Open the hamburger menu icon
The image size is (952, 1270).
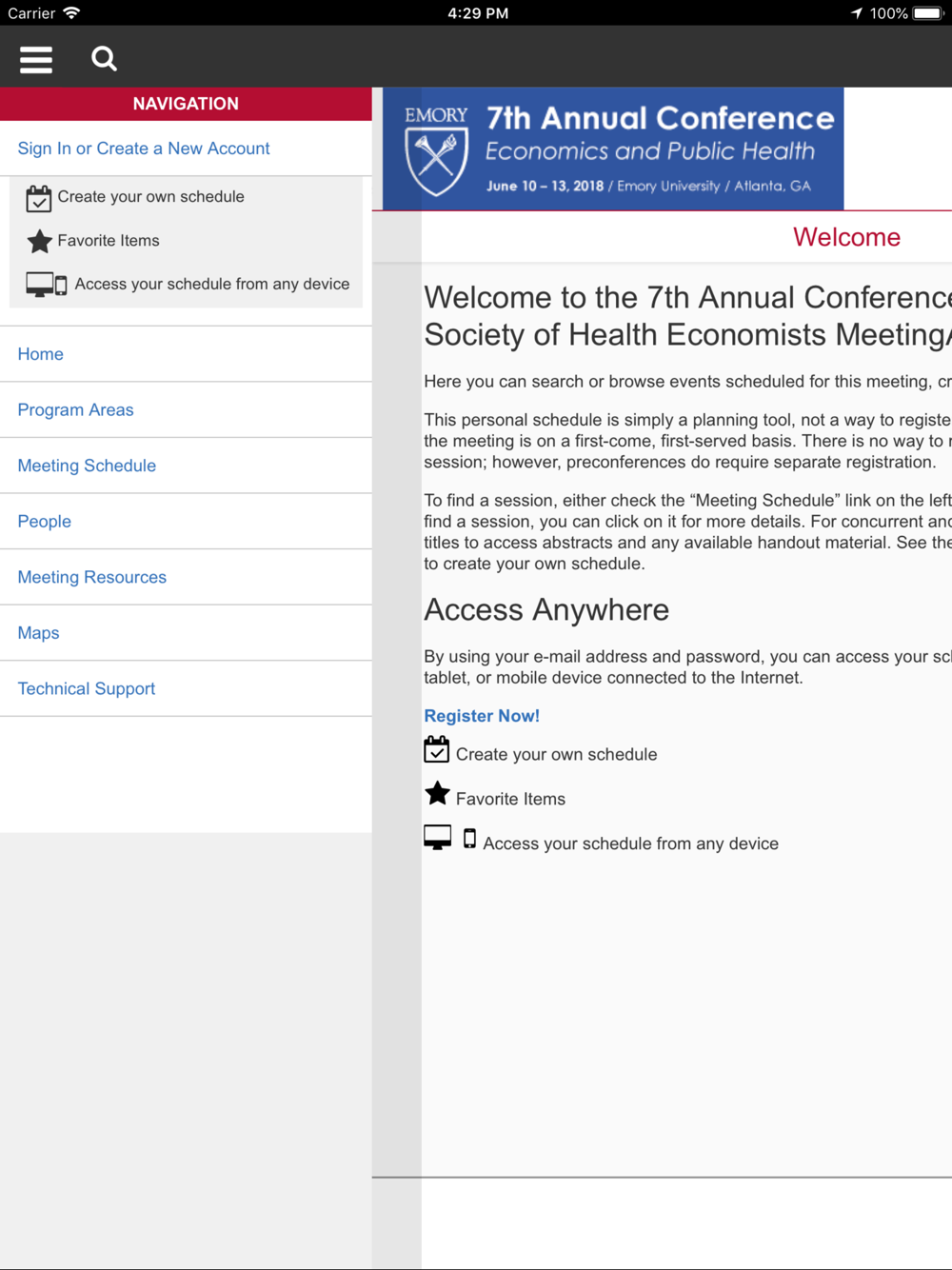pos(36,59)
